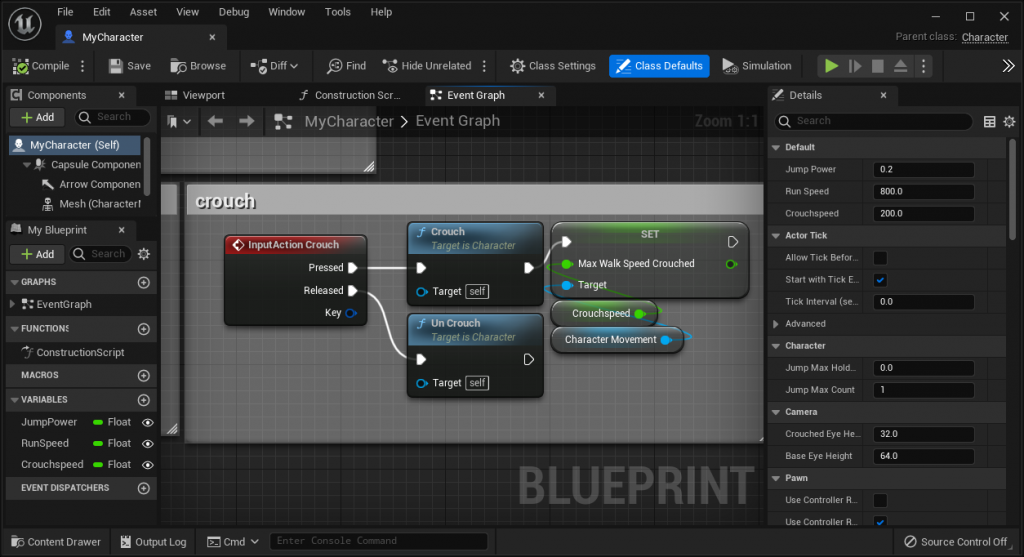This screenshot has height=557, width=1024.
Task: Stop the play session
Action: click(x=878, y=66)
